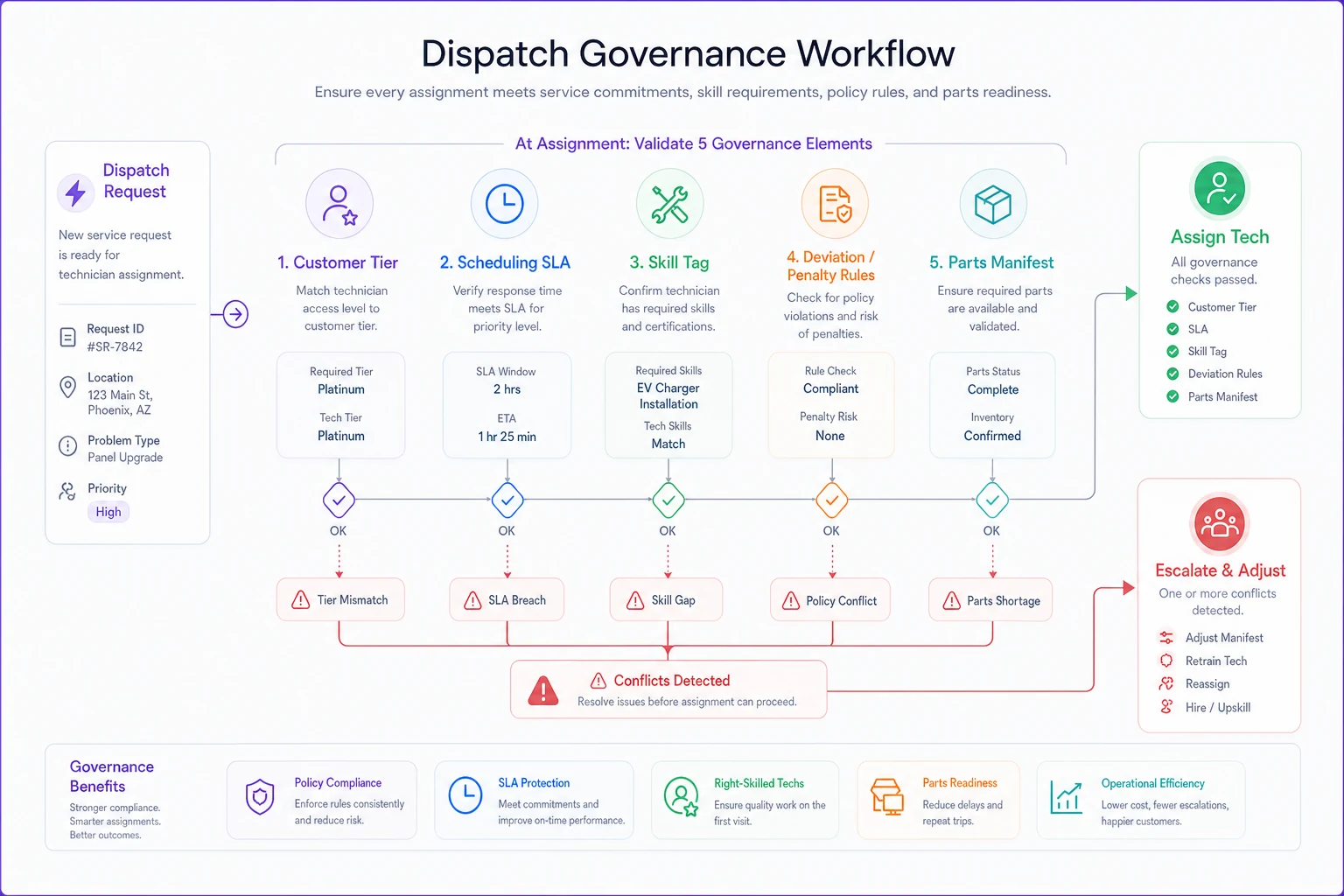Click the Skill Gap warning box

(x=666, y=599)
